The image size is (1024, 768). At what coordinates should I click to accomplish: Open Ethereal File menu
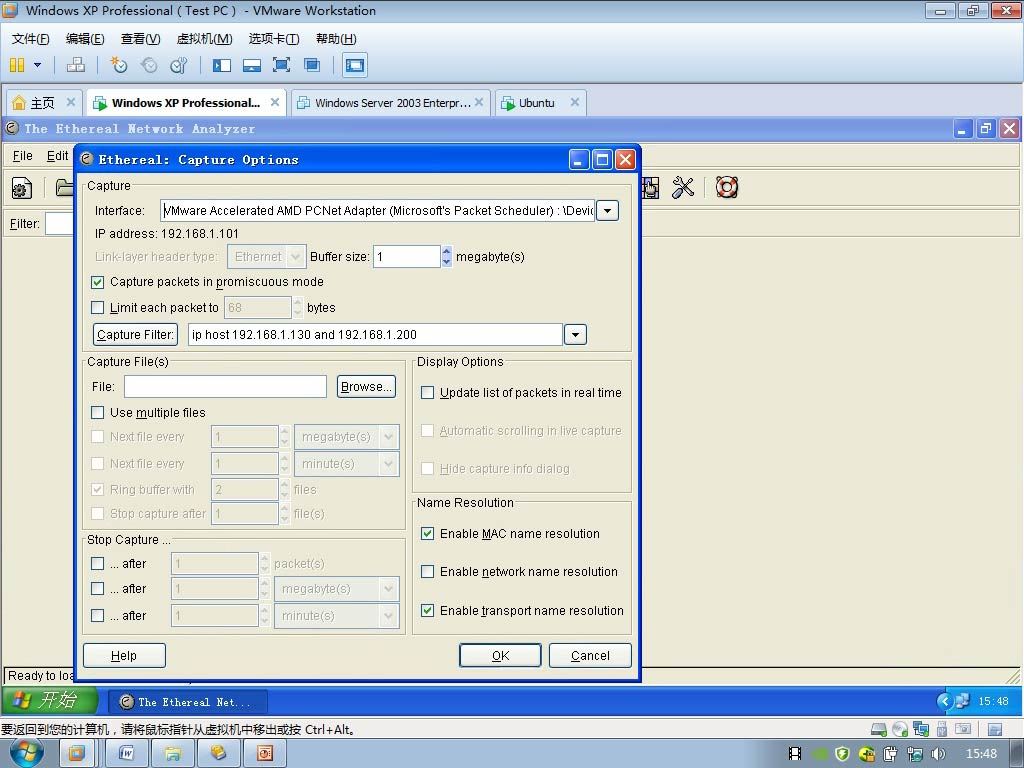(22, 155)
